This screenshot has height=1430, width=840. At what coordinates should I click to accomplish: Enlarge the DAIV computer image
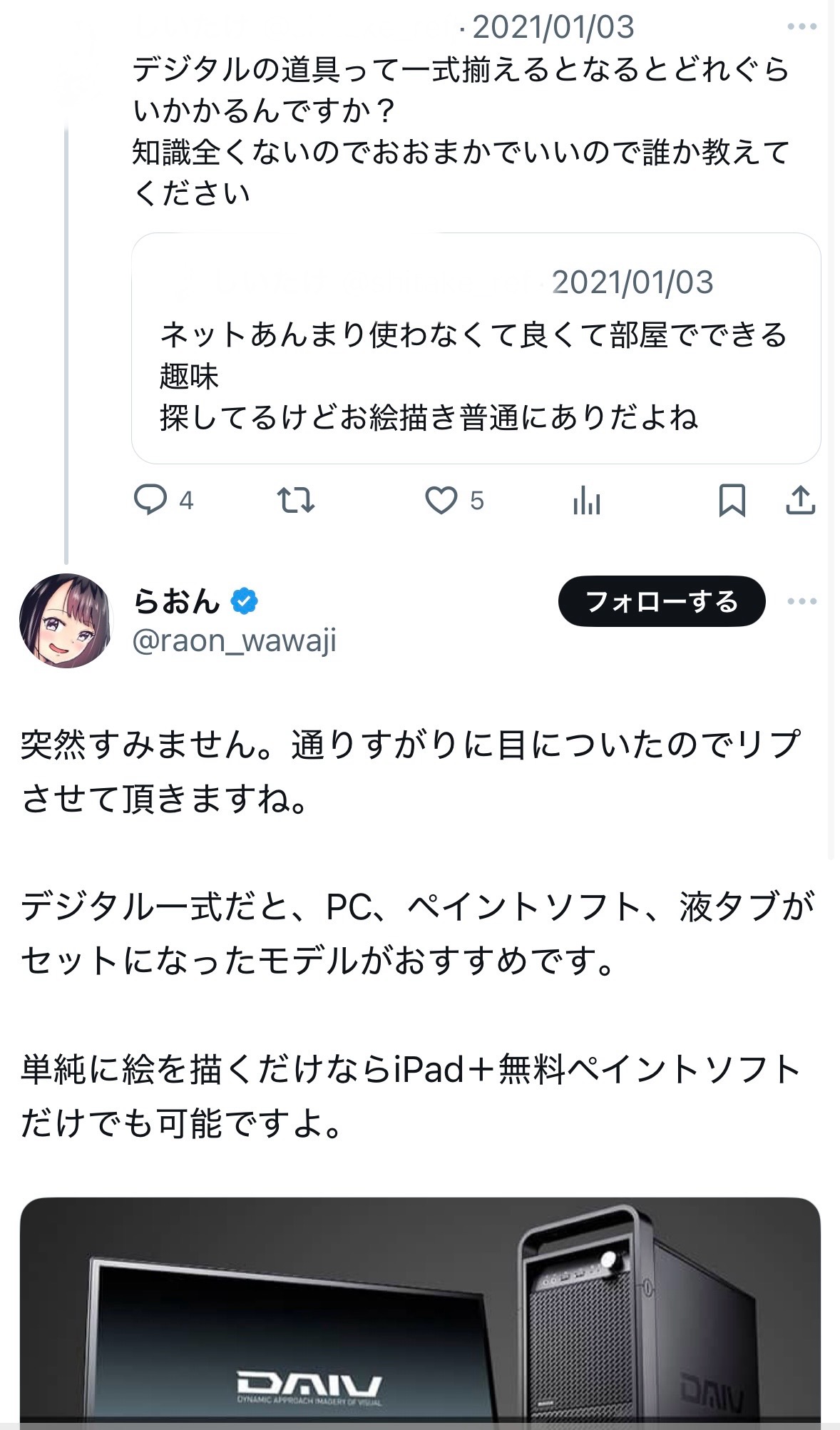pyautogui.click(x=420, y=1312)
